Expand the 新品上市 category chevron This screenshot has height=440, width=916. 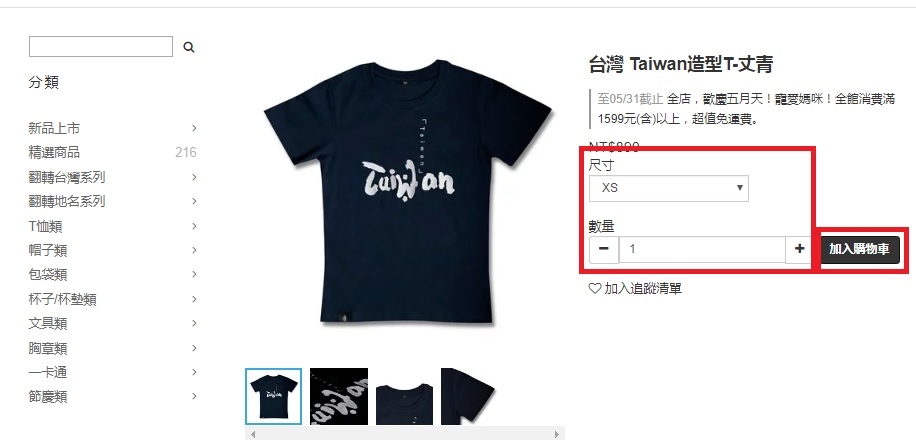(194, 128)
